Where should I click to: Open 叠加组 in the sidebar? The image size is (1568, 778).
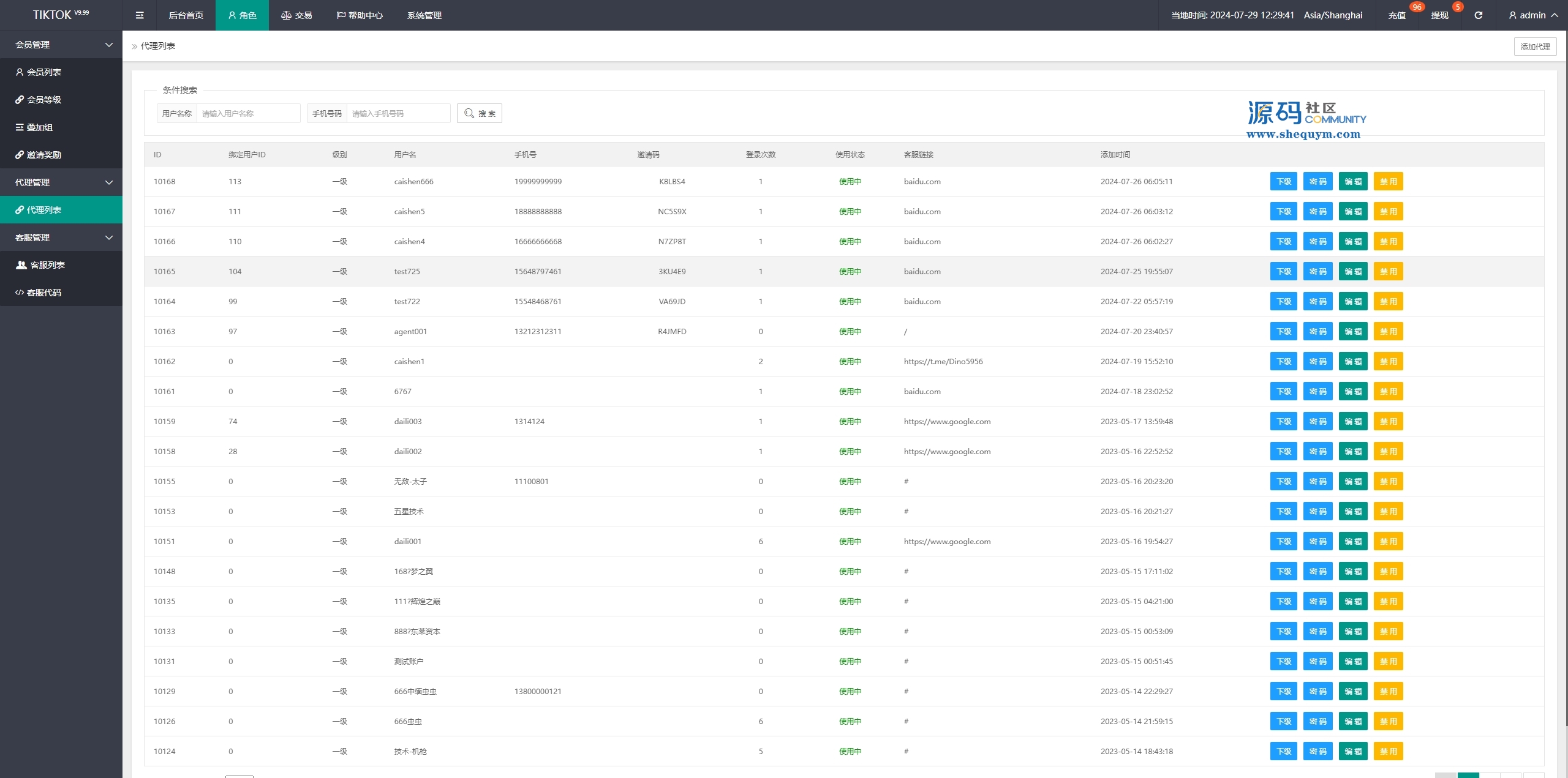click(x=61, y=127)
